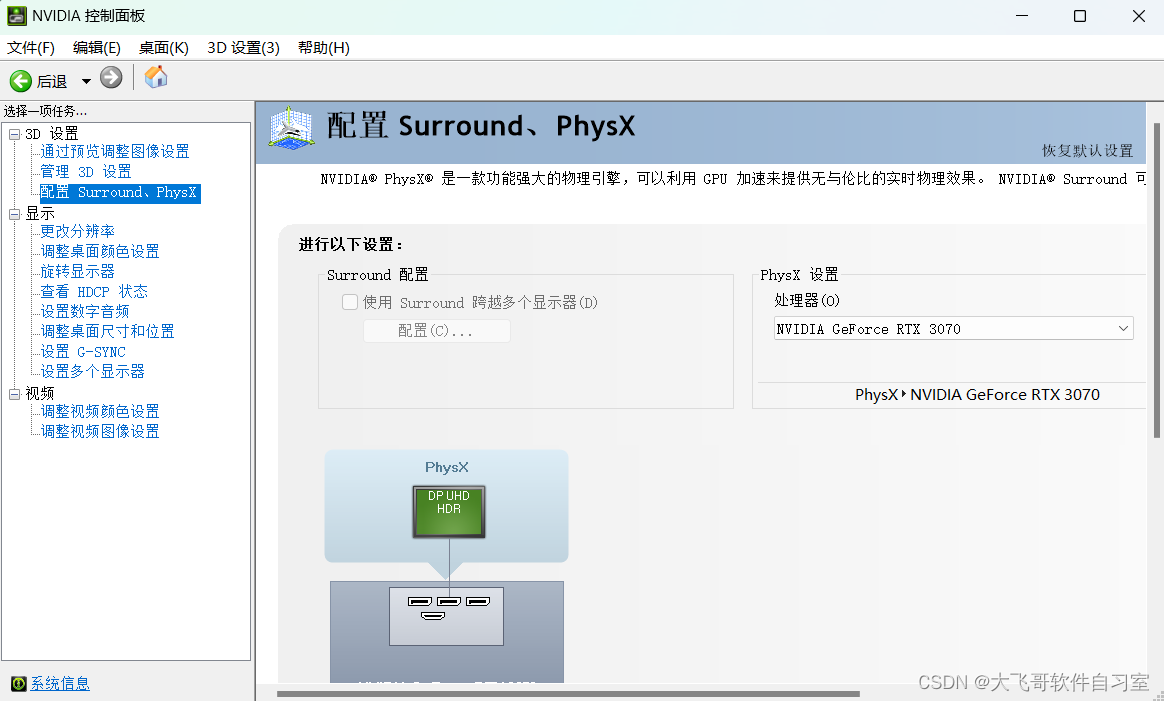1164x701 pixels.
Task: Open the 文件(F) menu
Action: 30,48
